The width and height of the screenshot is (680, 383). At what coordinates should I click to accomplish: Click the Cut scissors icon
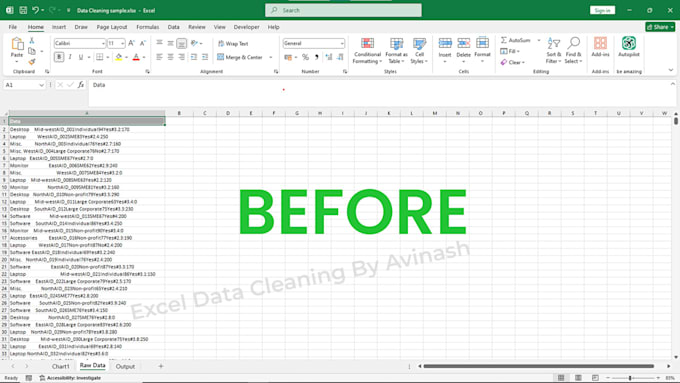click(x=32, y=40)
